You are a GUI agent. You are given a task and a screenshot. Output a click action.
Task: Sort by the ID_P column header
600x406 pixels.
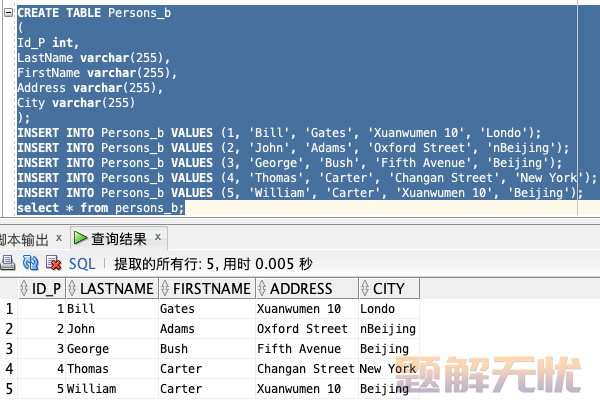pos(42,289)
